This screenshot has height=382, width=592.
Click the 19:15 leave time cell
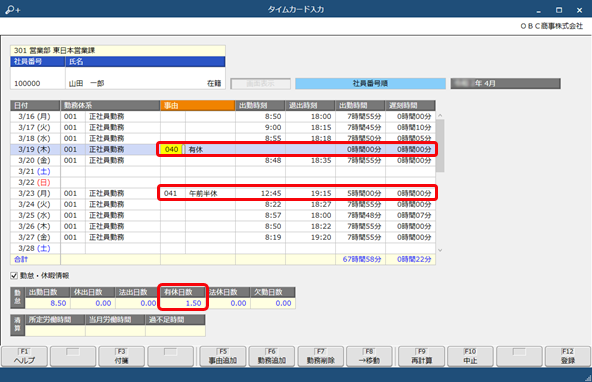pos(310,193)
